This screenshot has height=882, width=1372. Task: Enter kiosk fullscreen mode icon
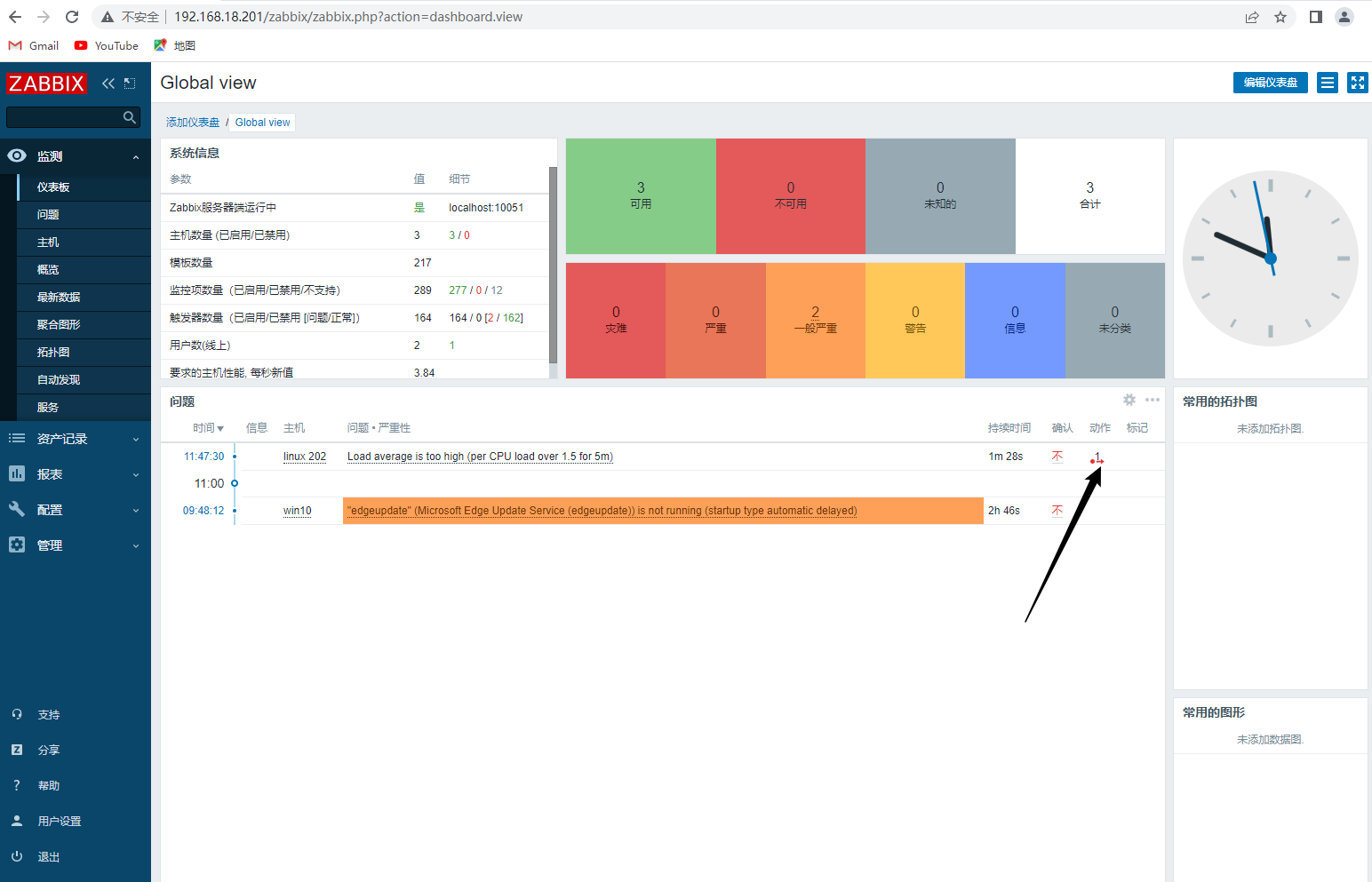tap(1357, 83)
